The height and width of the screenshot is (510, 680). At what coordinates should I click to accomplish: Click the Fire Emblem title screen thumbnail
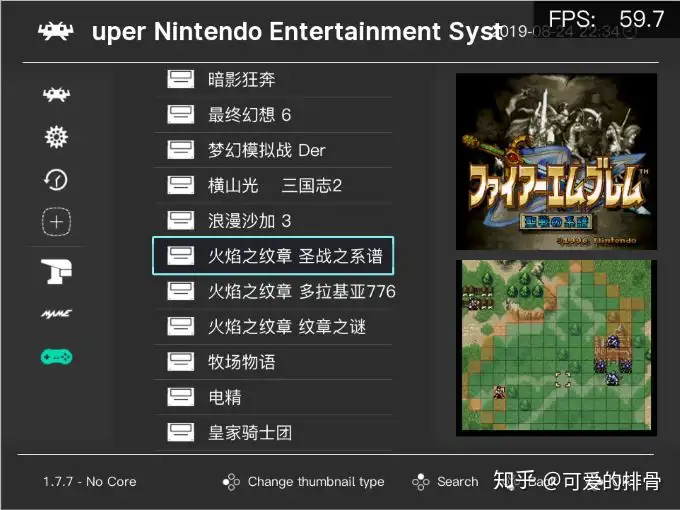click(556, 162)
